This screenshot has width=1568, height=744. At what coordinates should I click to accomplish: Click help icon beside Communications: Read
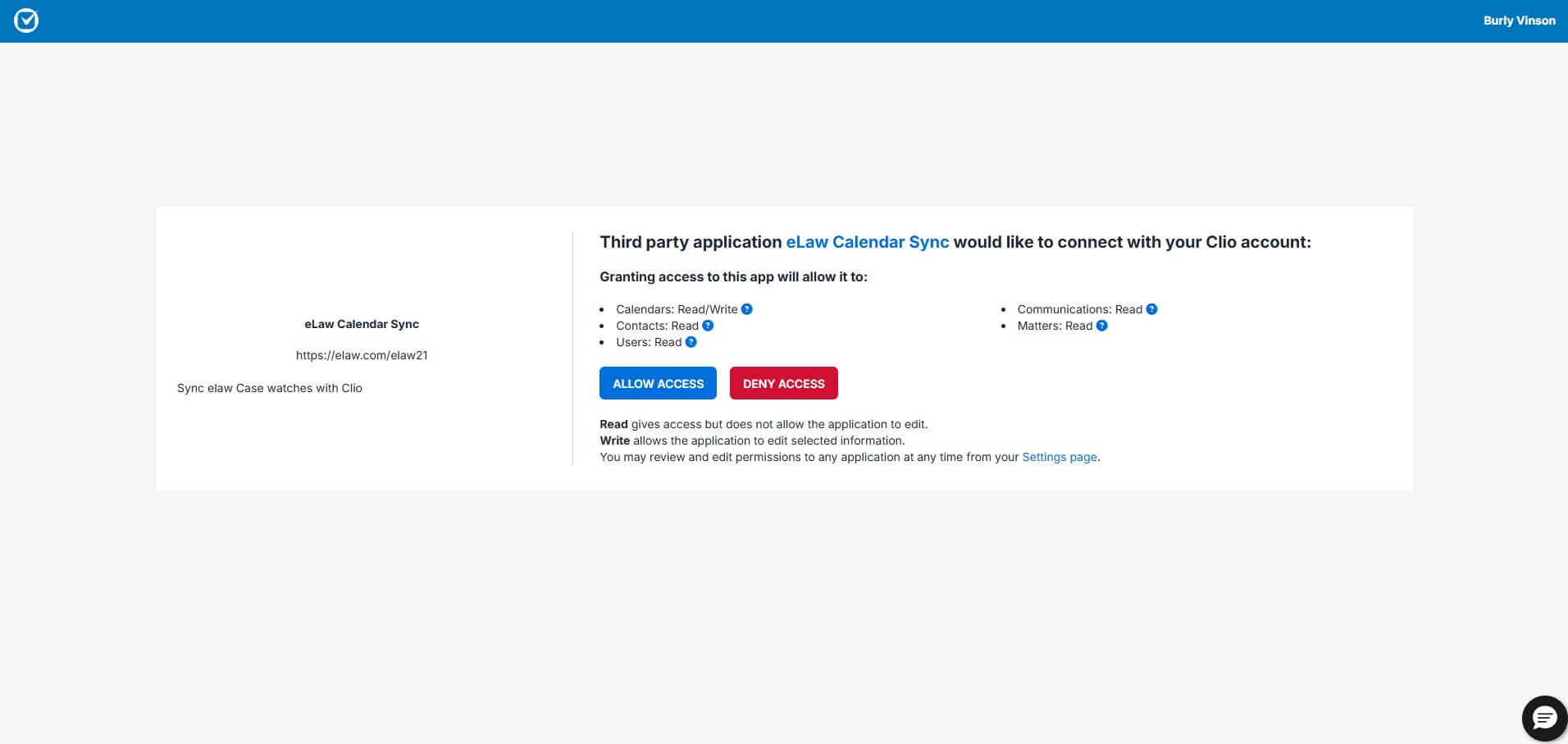[1151, 309]
